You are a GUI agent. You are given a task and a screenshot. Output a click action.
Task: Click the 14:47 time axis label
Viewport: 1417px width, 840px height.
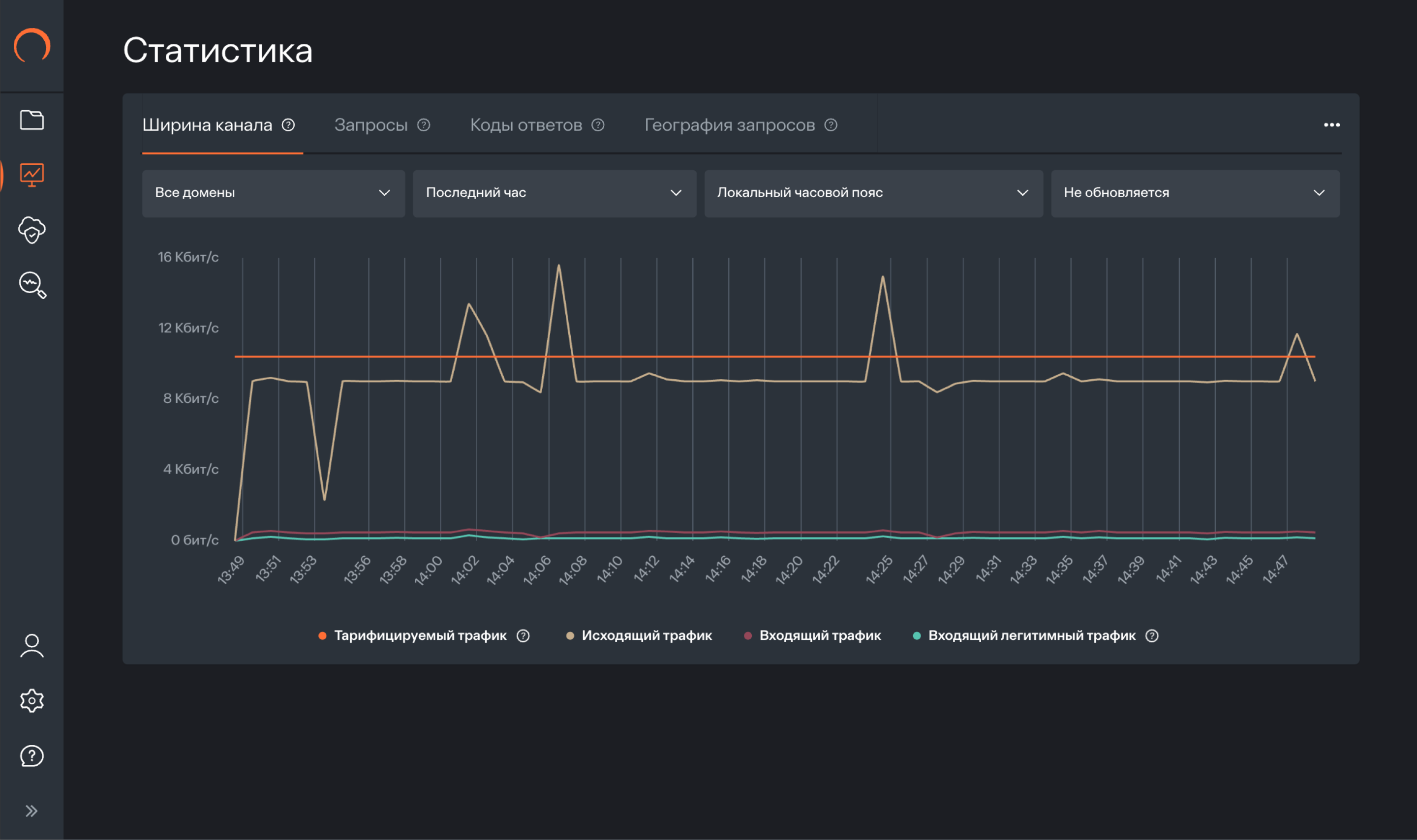click(x=1275, y=570)
